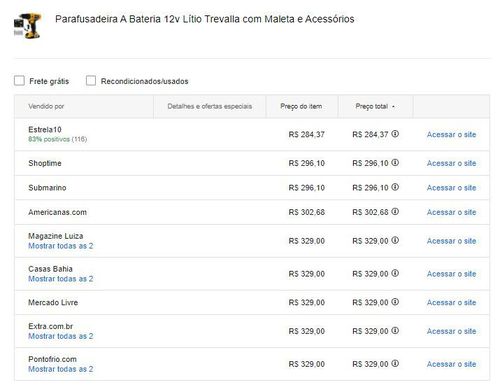The height and width of the screenshot is (392, 500).
Task: Select the Magazine Luiza seller name
Action: click(x=56, y=236)
